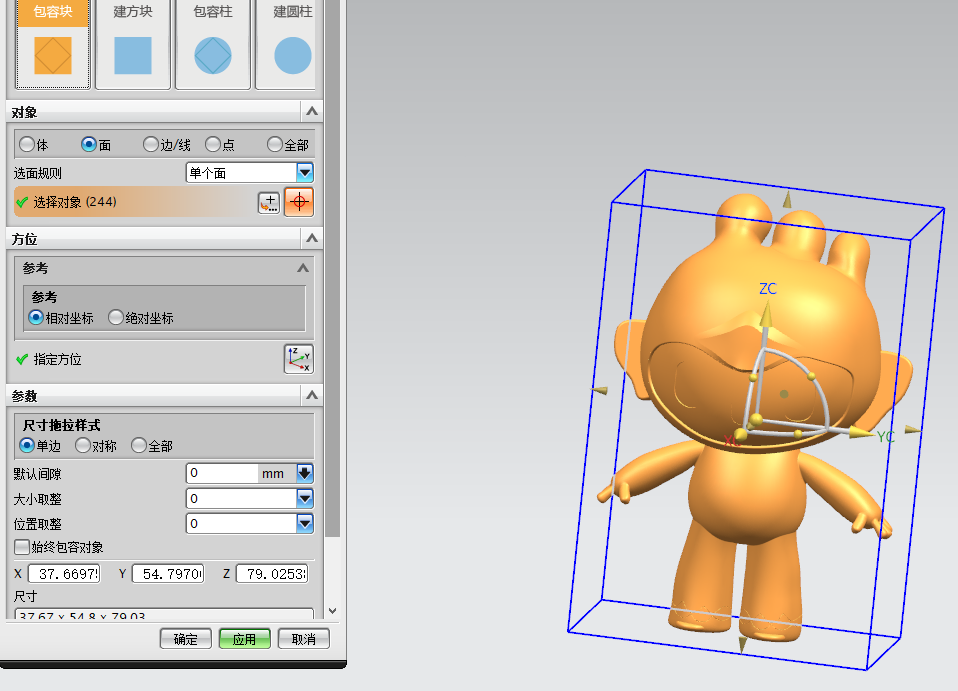Click the right drag arrow of bounding box
The height and width of the screenshot is (691, 958).
pos(913,430)
